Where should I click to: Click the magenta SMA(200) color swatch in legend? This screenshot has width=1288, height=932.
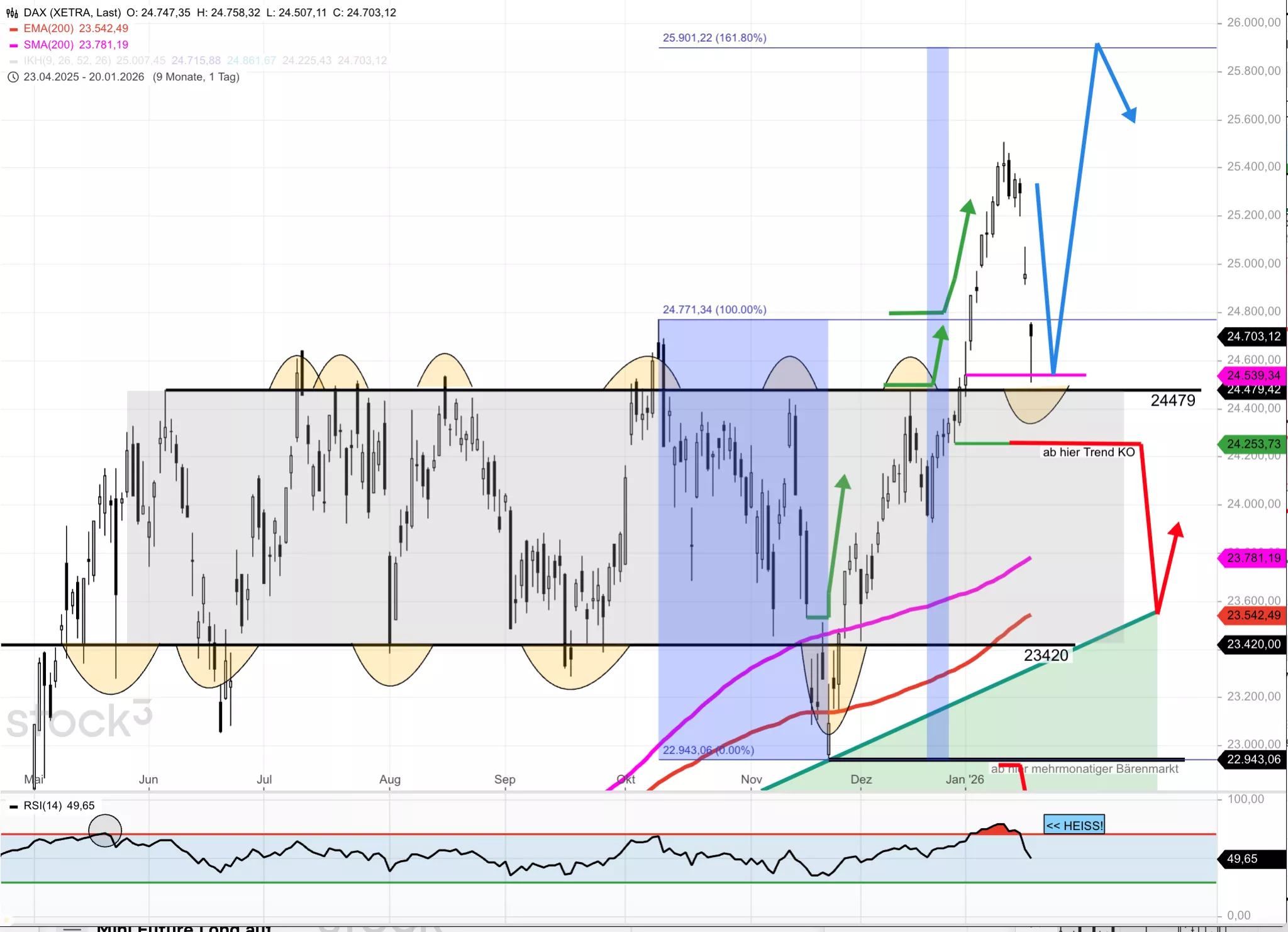click(x=13, y=45)
